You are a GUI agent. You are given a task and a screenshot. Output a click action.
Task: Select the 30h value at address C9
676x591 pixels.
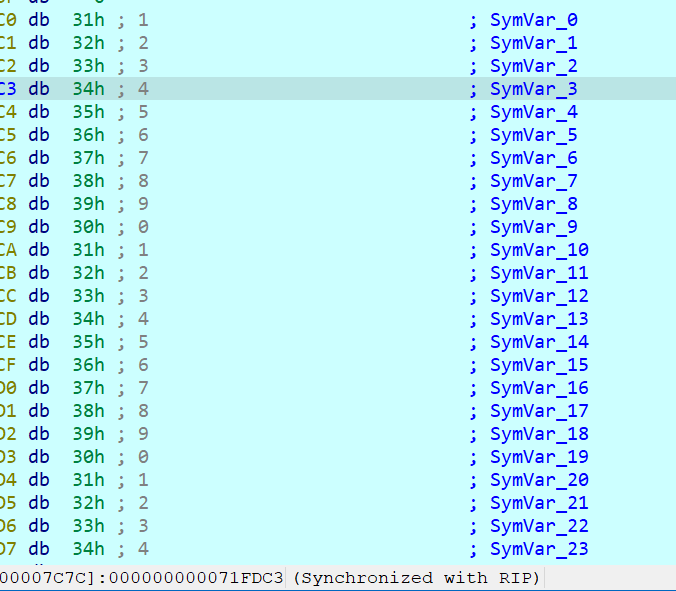(x=88, y=227)
